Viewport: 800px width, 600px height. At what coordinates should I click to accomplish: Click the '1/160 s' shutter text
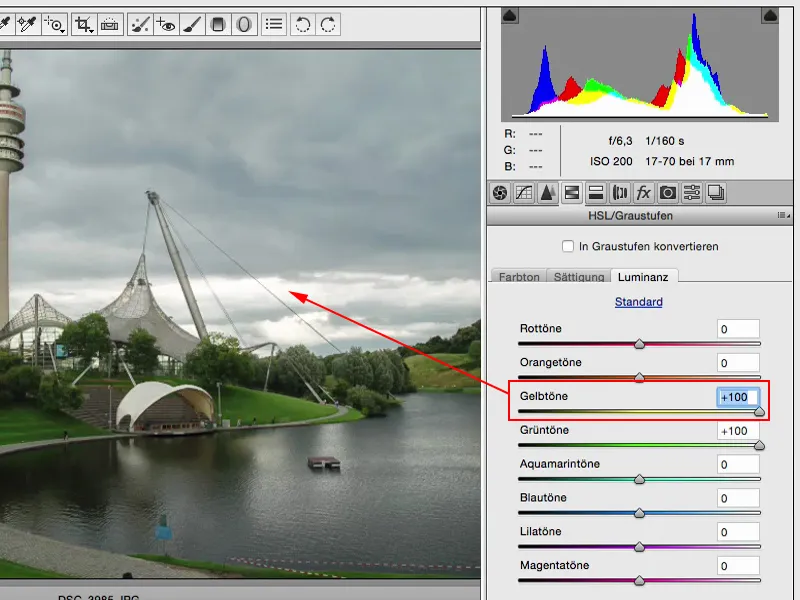coord(664,141)
